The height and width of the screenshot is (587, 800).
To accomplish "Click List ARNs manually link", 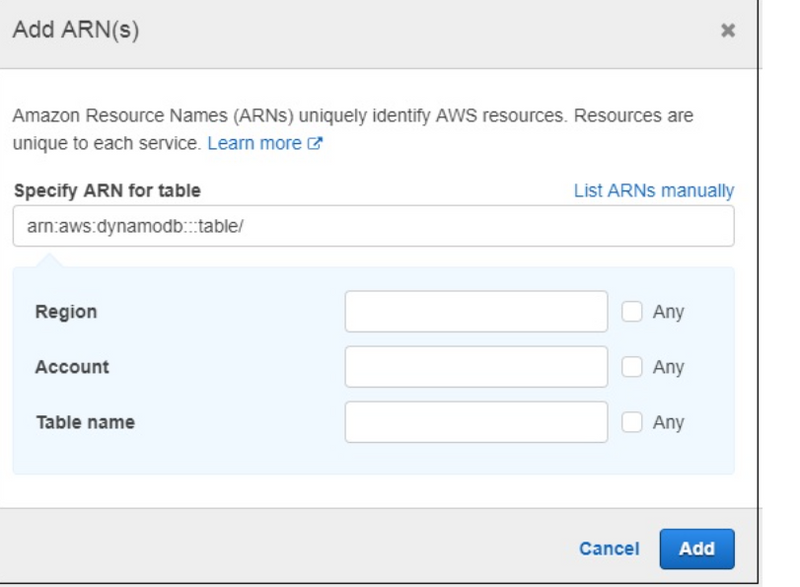I will click(654, 191).
